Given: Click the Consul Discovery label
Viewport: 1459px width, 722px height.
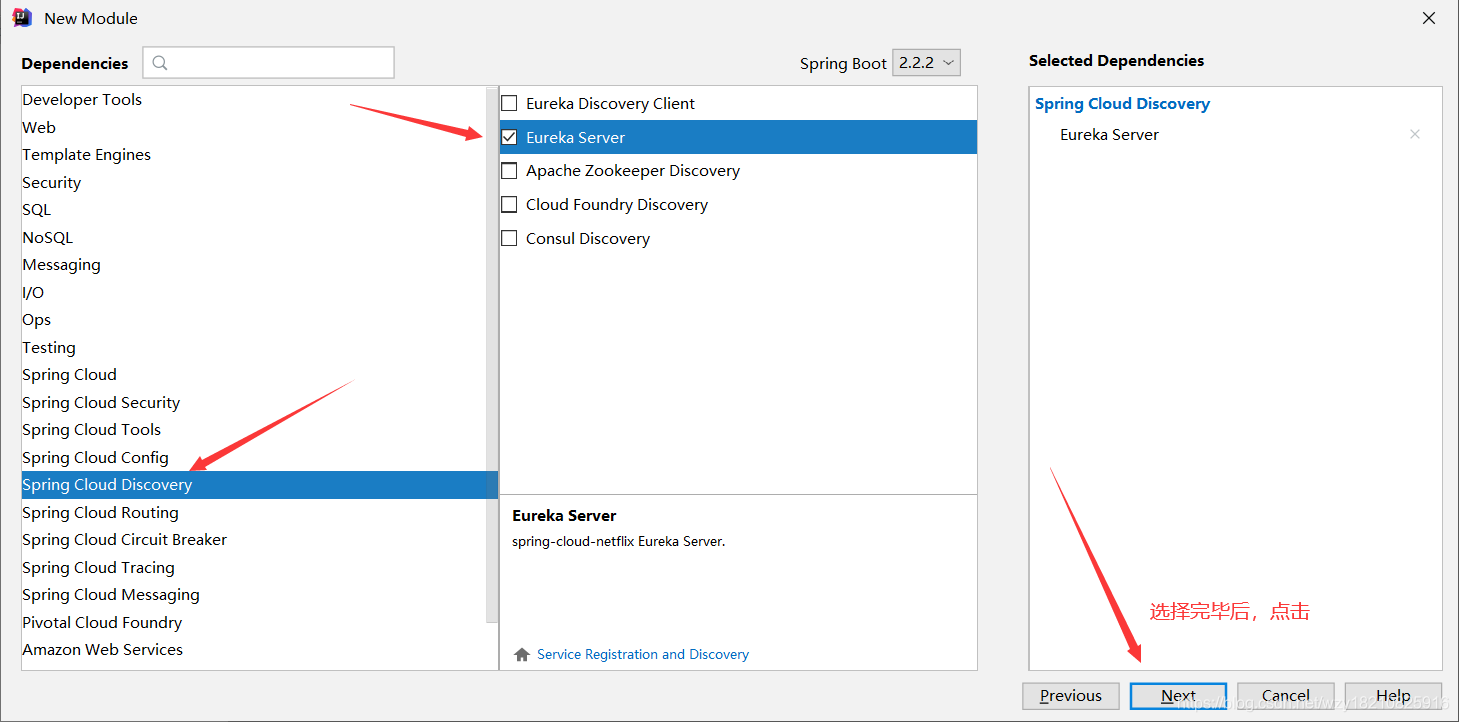Looking at the screenshot, I should [x=588, y=238].
